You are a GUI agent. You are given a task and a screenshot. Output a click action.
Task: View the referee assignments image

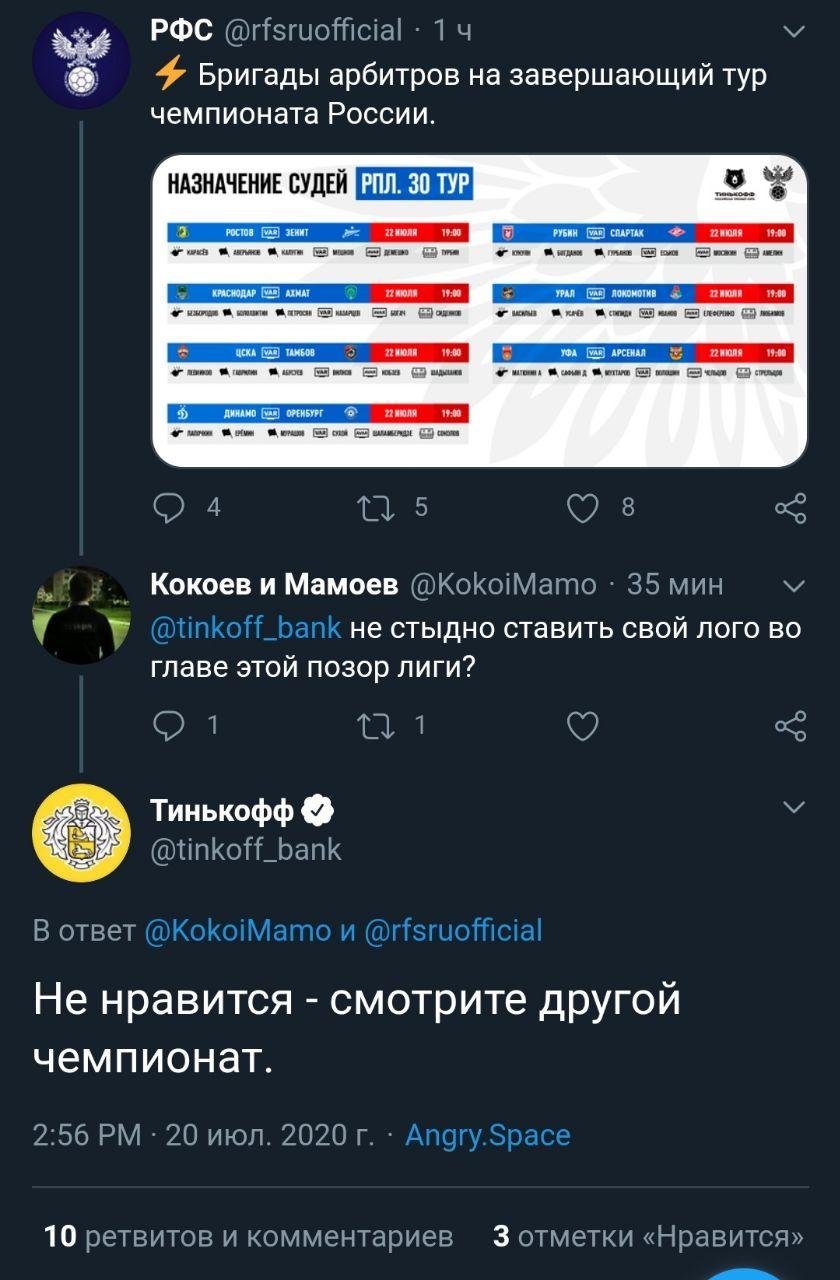click(x=479, y=310)
